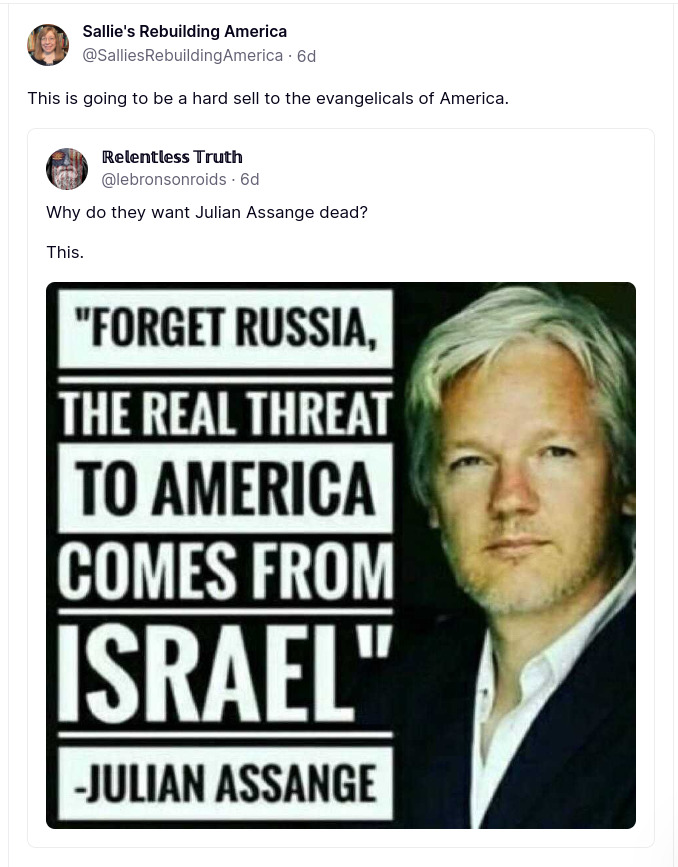The width and height of the screenshot is (678, 867).
Task: Click the '-JULIAN ASSANGE' attribution banner
Action: [x=226, y=783]
